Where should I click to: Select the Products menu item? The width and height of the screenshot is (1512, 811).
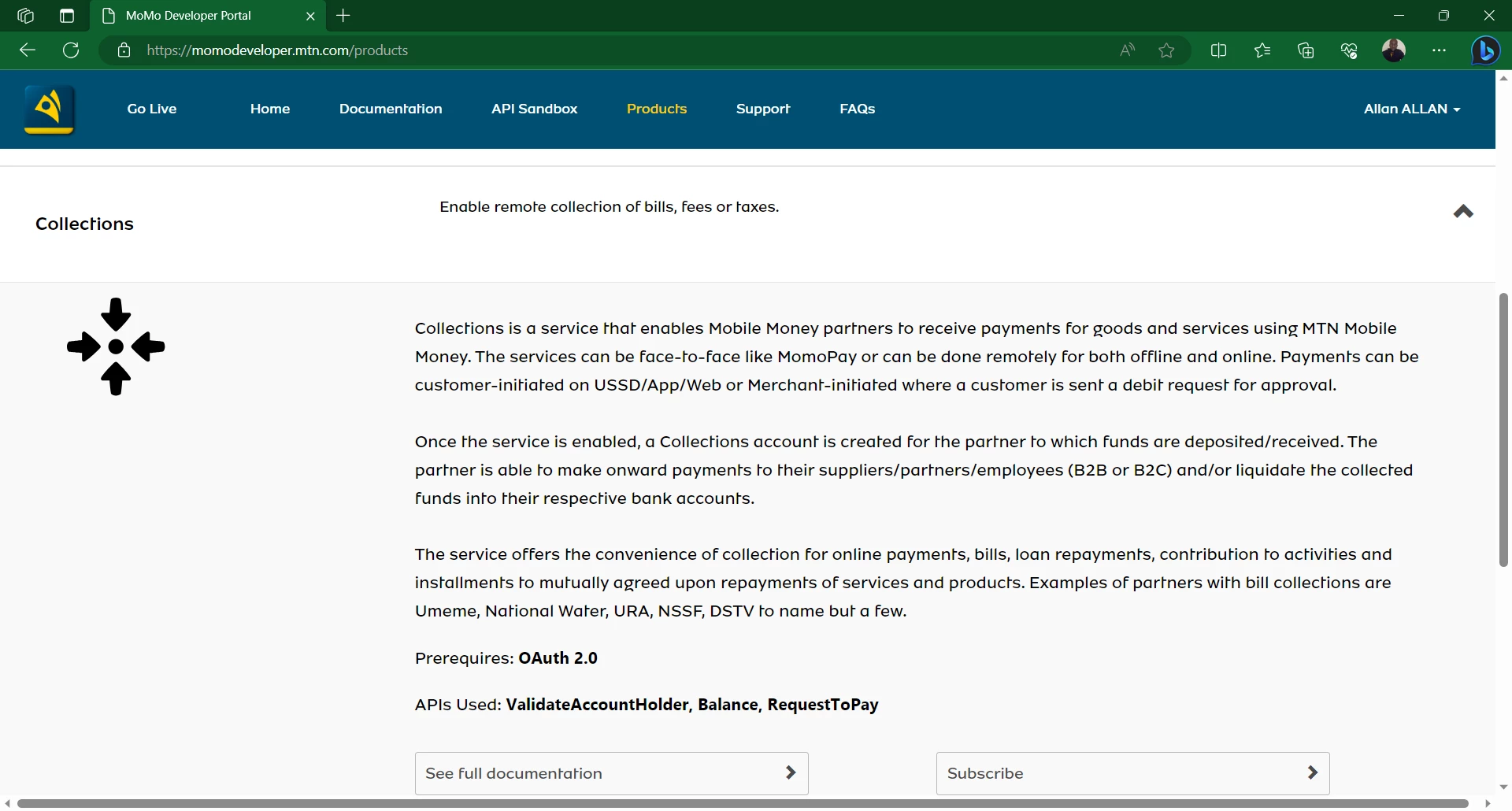click(x=657, y=109)
